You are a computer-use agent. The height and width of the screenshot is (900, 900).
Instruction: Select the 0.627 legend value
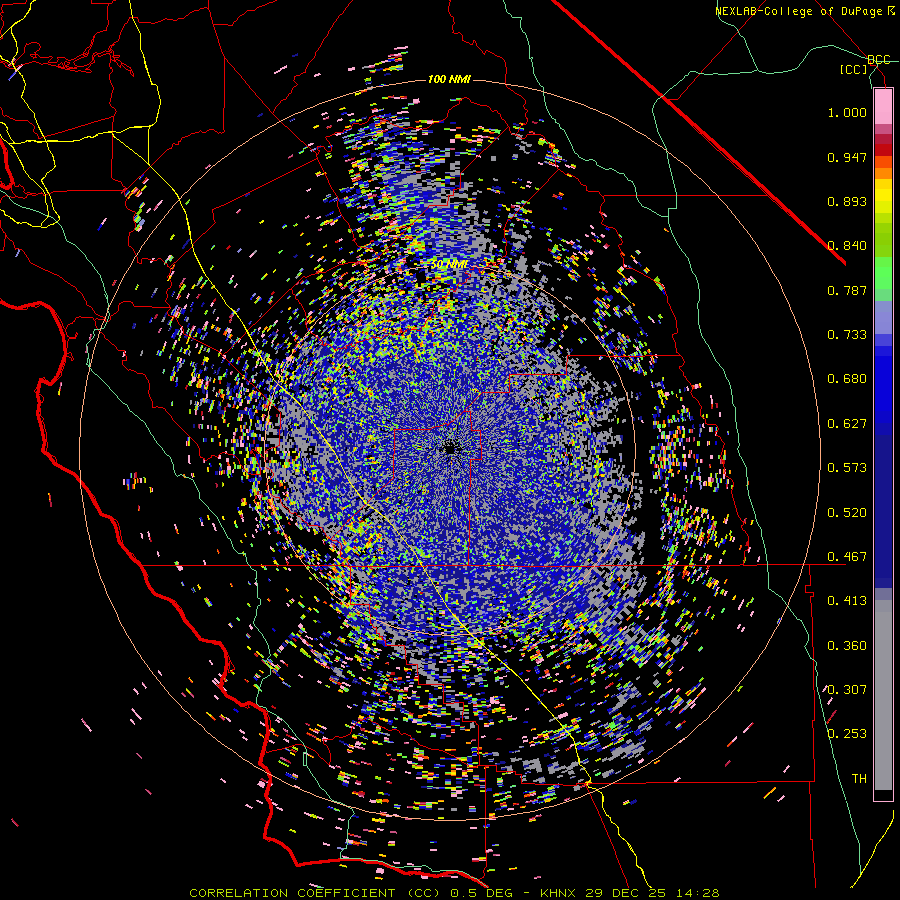coord(847,424)
